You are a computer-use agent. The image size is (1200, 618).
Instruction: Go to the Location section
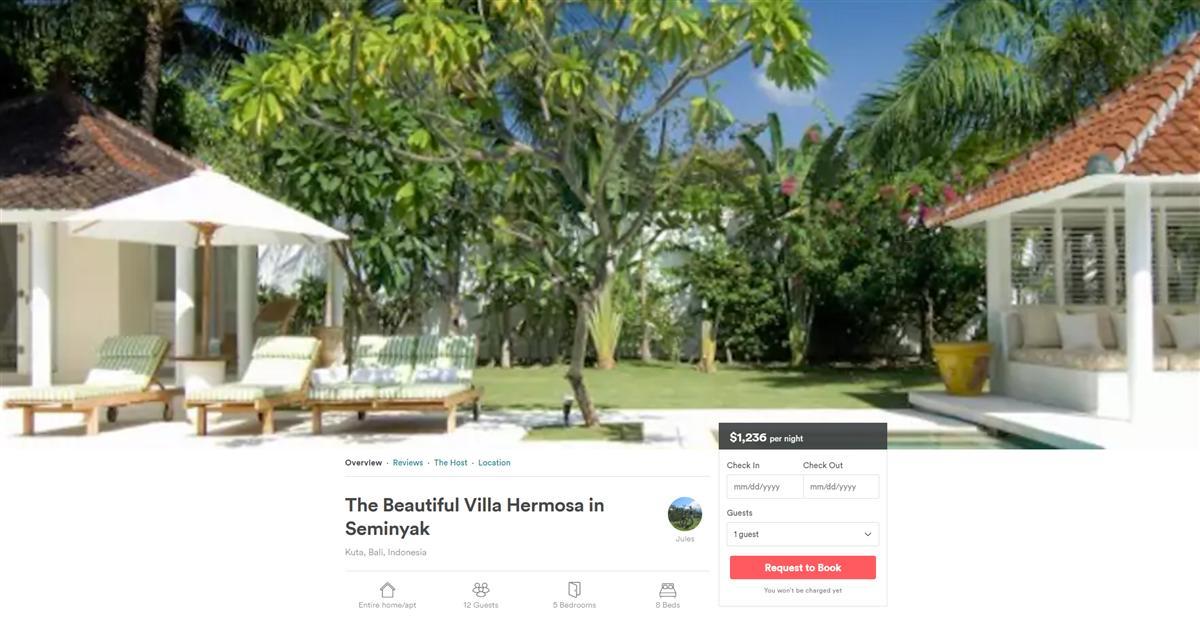tap(494, 463)
